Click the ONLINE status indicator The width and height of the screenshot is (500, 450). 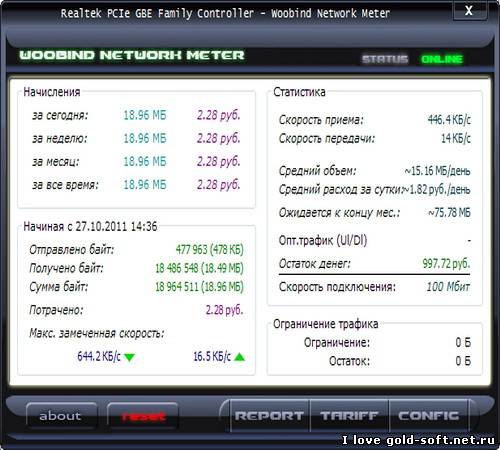[442, 59]
